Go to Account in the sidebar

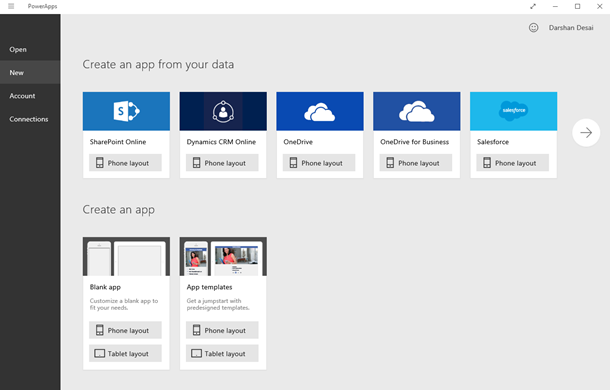[x=30, y=96]
